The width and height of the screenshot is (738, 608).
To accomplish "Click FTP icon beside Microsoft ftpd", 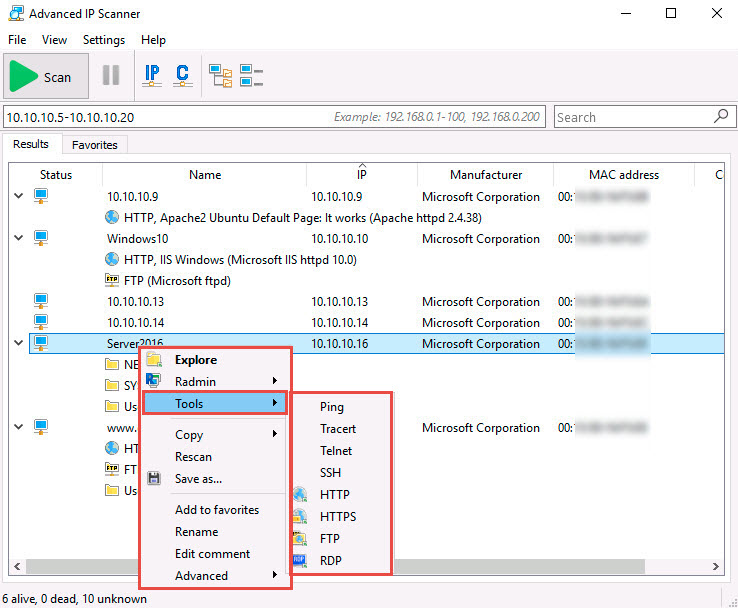I will (x=112, y=280).
